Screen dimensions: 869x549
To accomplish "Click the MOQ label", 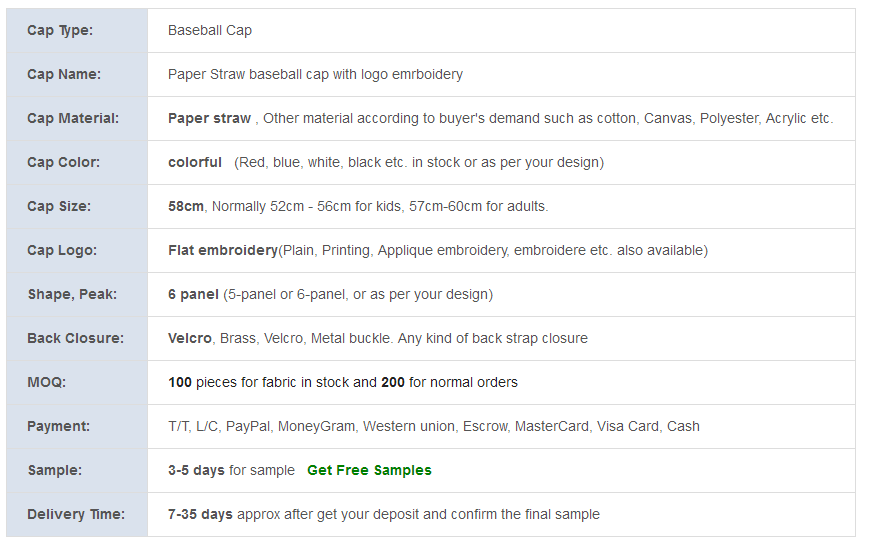I will [x=47, y=382].
